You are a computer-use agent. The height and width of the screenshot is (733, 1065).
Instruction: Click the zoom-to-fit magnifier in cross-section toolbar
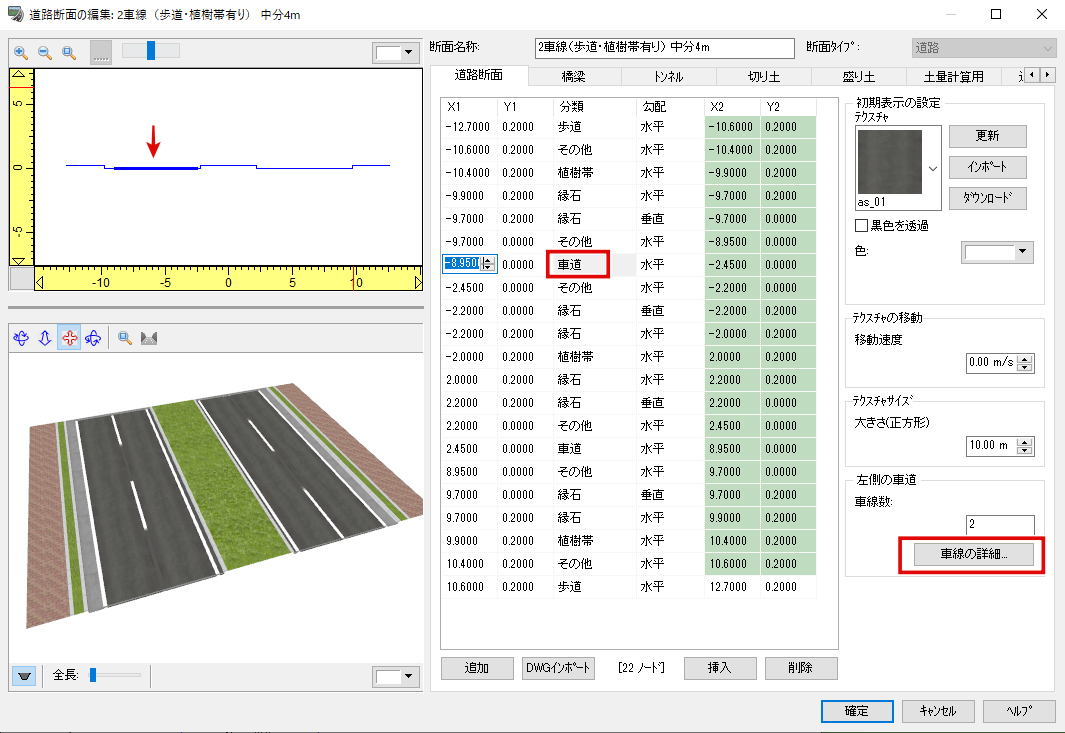click(69, 52)
